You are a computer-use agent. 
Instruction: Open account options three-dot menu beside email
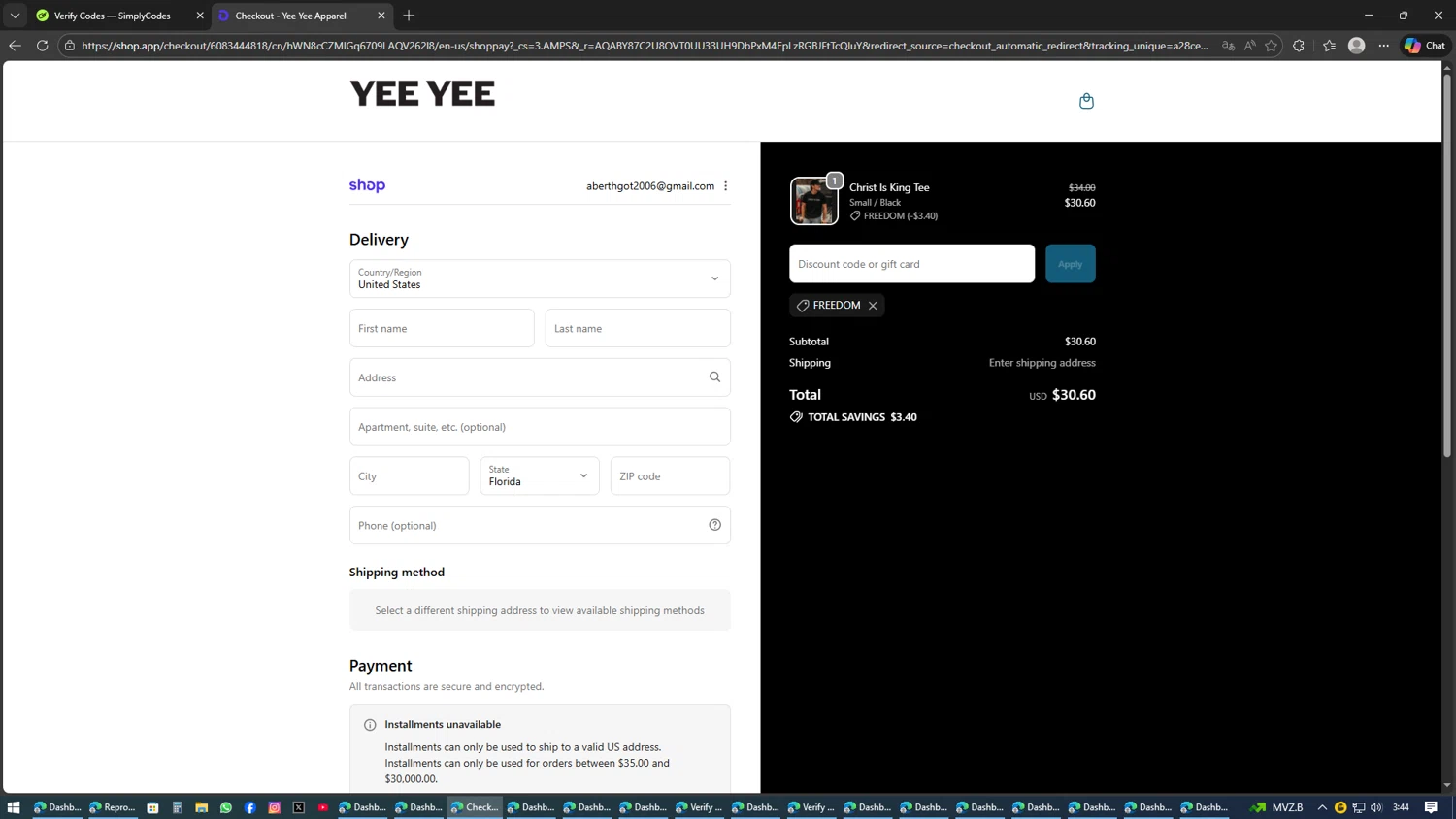click(x=725, y=186)
